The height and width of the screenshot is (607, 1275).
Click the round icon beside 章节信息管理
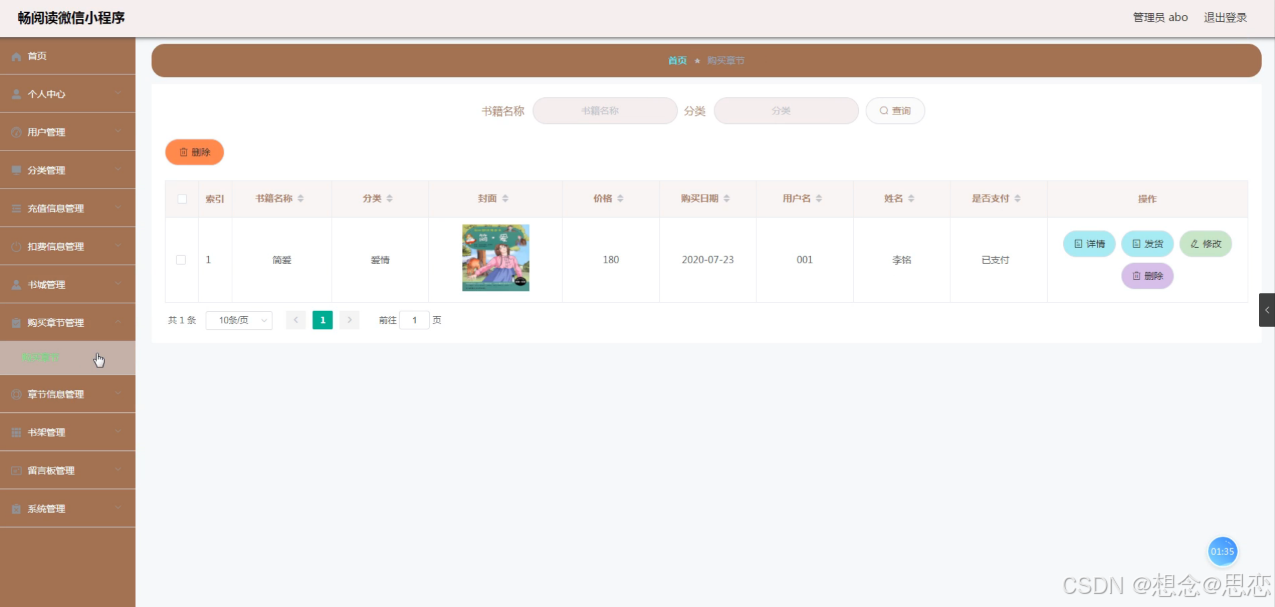(16, 394)
